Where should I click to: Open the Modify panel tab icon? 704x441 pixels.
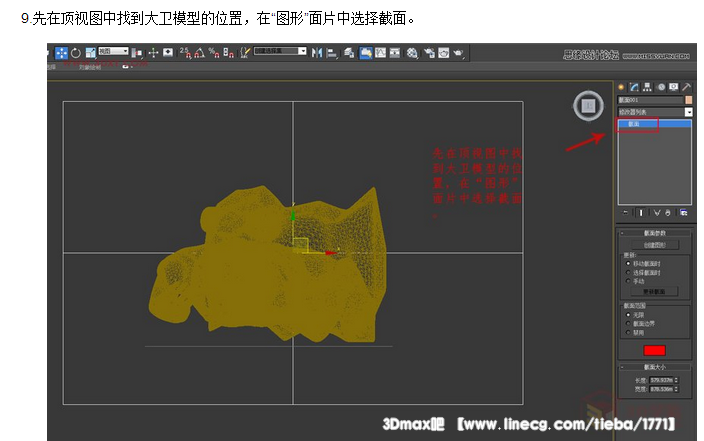pyautogui.click(x=633, y=88)
